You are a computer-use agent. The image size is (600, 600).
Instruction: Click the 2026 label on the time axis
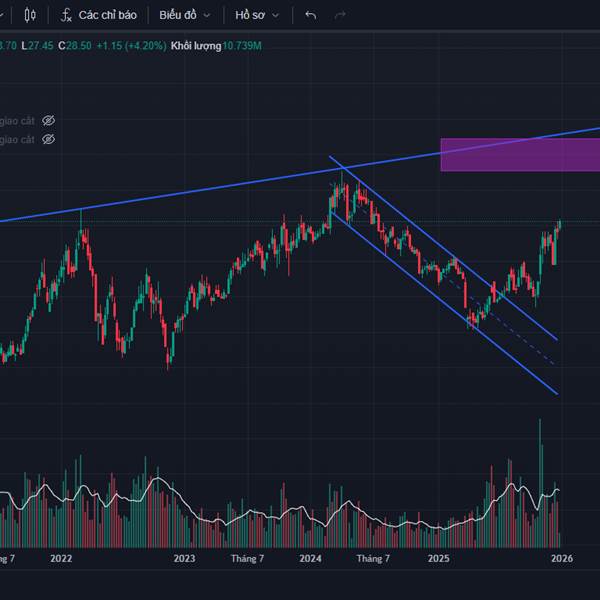(x=562, y=557)
